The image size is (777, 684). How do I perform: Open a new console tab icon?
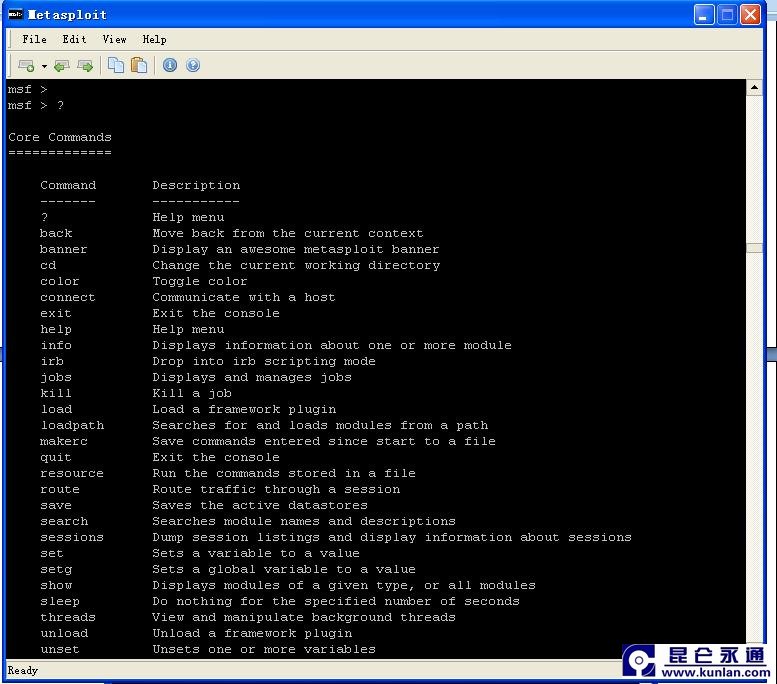[26, 65]
